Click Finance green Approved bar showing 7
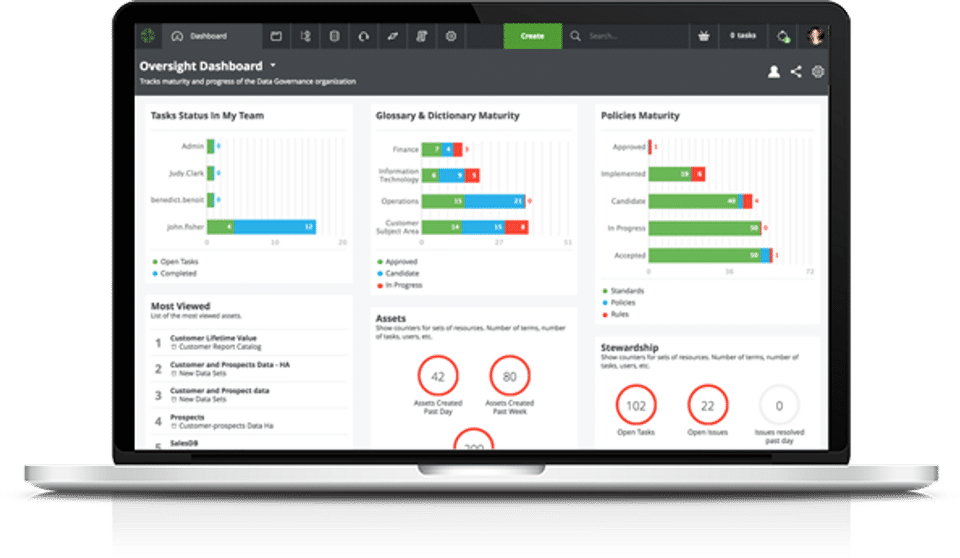 pyautogui.click(x=432, y=149)
